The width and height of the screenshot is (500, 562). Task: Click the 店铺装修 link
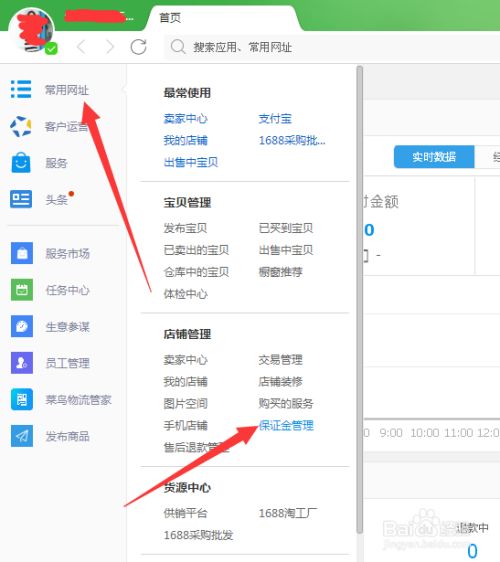click(x=281, y=381)
